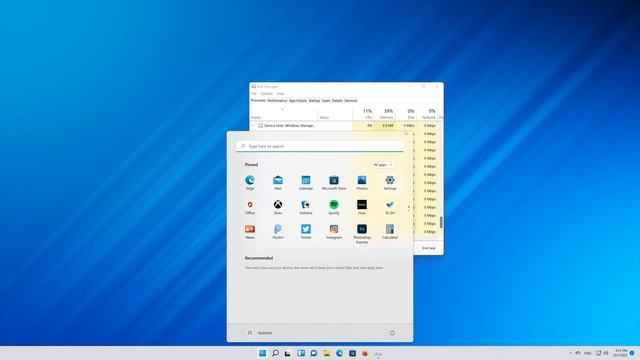Launch the pinned Office app

(x=250, y=207)
